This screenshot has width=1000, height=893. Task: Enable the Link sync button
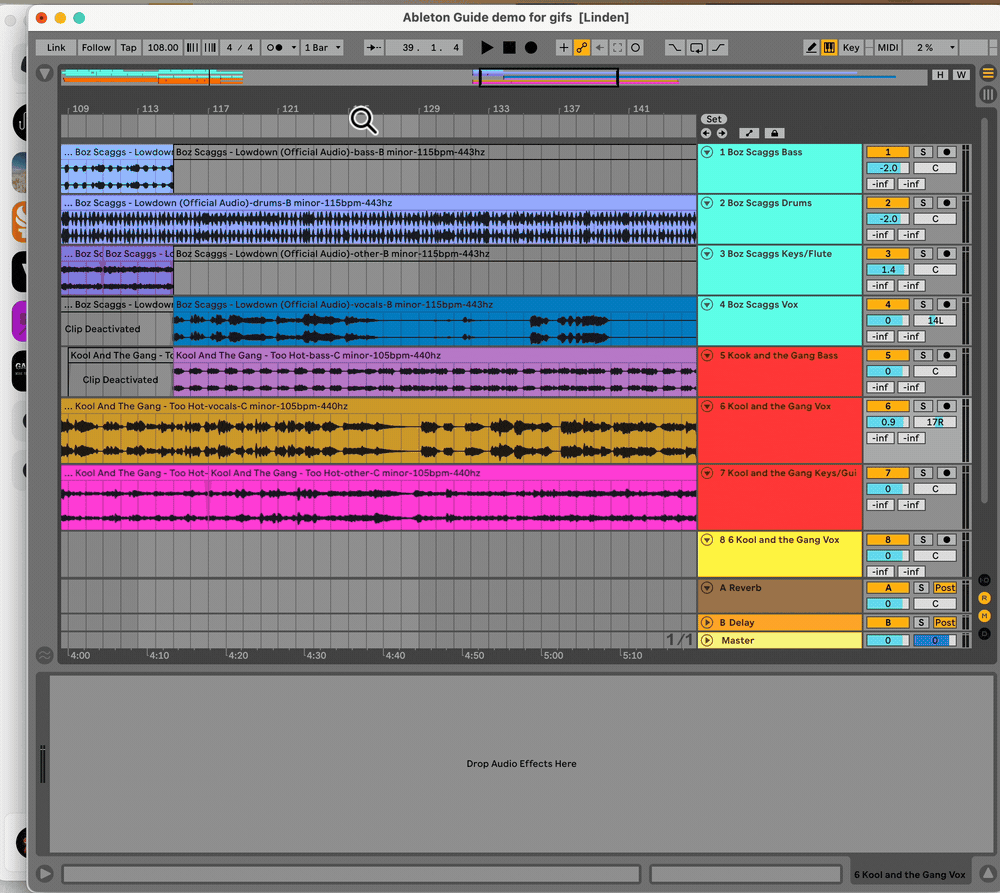click(56, 47)
